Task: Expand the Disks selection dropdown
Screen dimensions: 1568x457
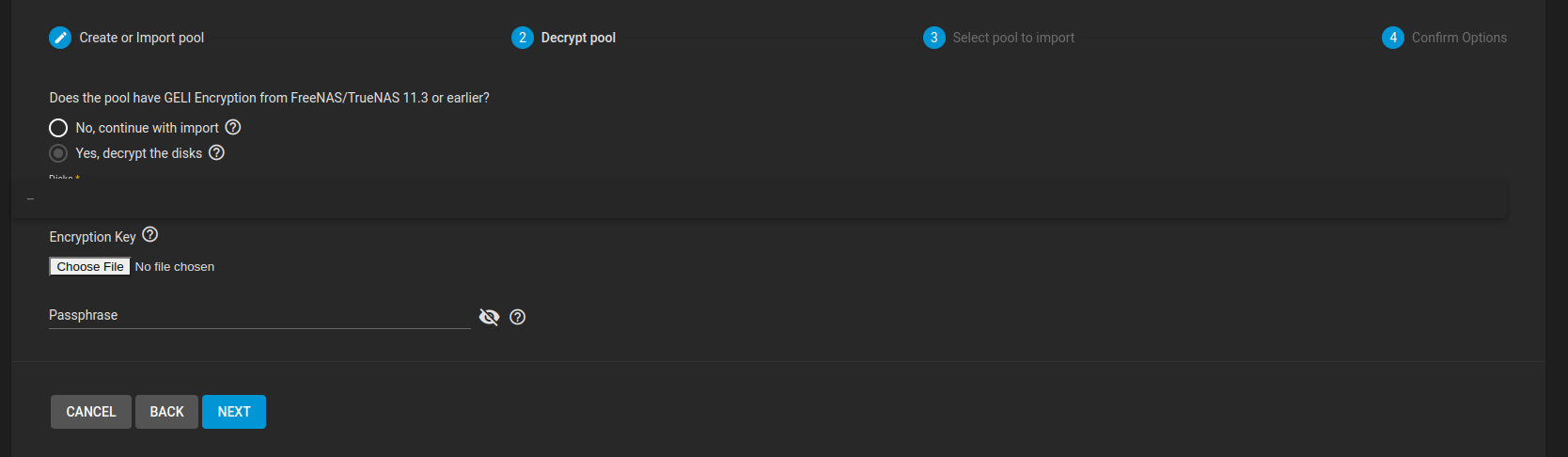Action: [760, 199]
